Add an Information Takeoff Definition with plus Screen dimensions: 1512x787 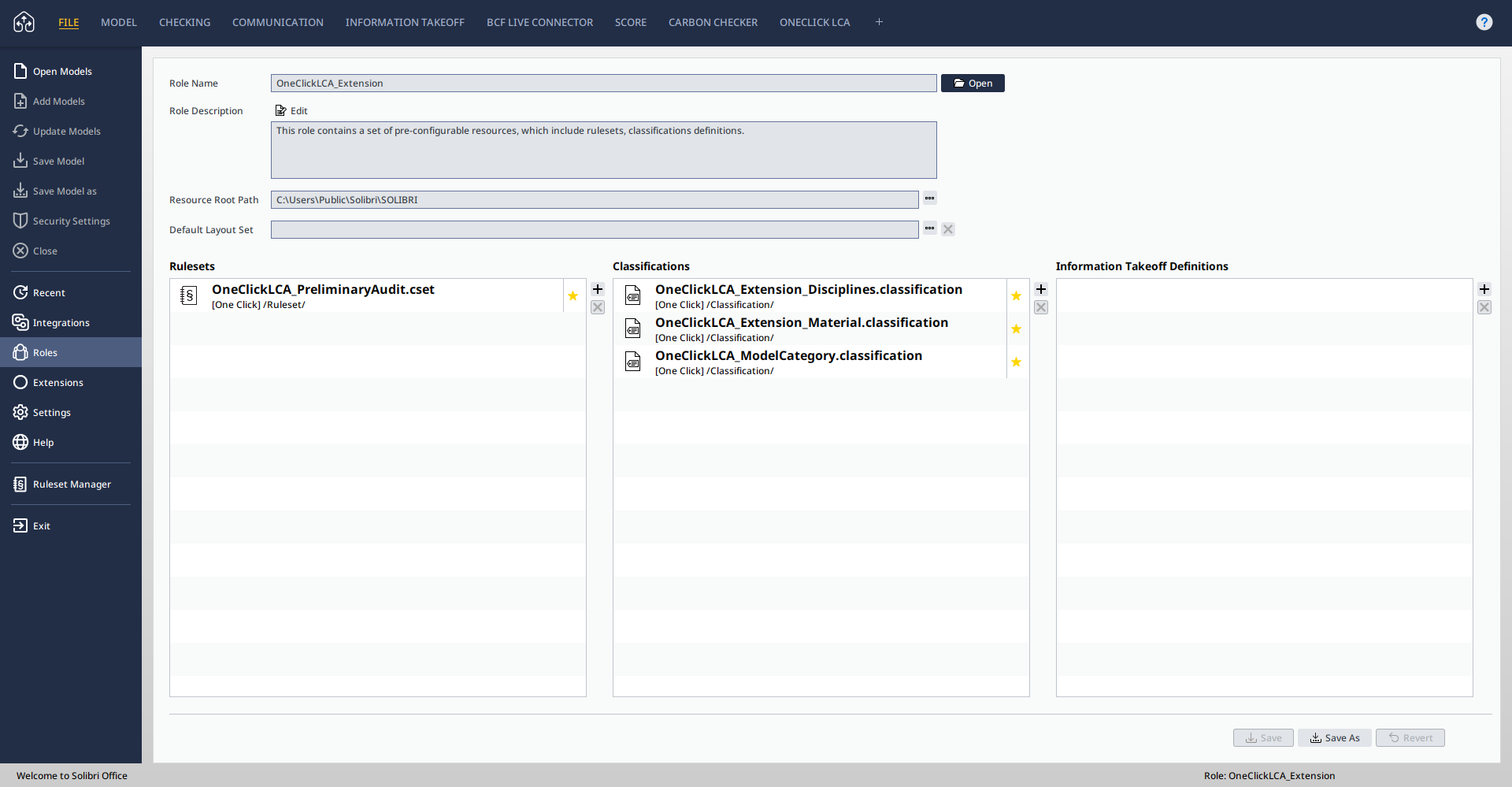coord(1484,289)
